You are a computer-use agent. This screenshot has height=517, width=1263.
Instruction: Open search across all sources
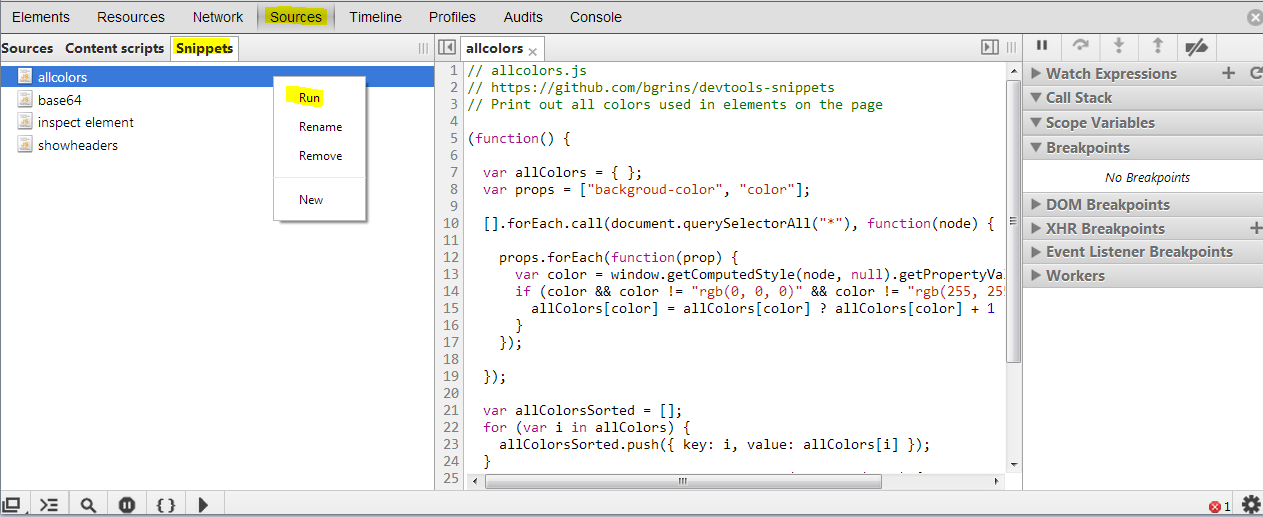pos(88,505)
